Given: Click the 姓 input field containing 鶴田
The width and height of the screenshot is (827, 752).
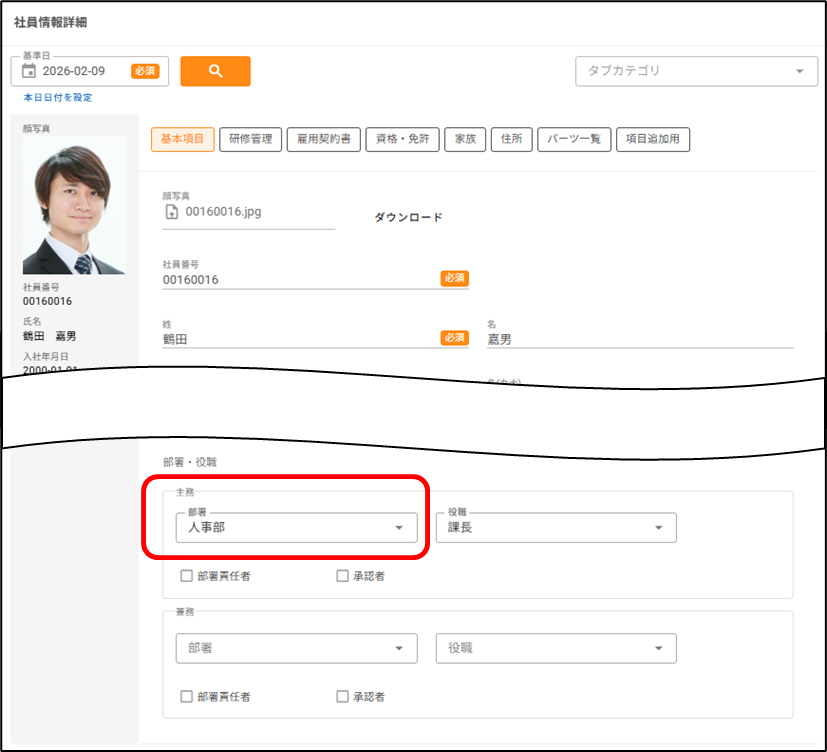Looking at the screenshot, I should point(300,339).
